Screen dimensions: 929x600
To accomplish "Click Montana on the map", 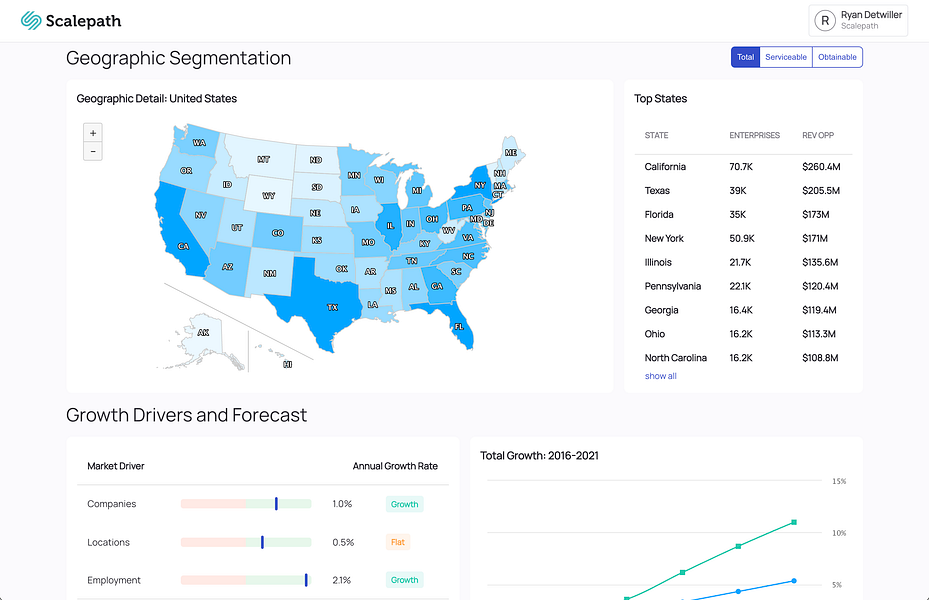I will pyautogui.click(x=261, y=157).
